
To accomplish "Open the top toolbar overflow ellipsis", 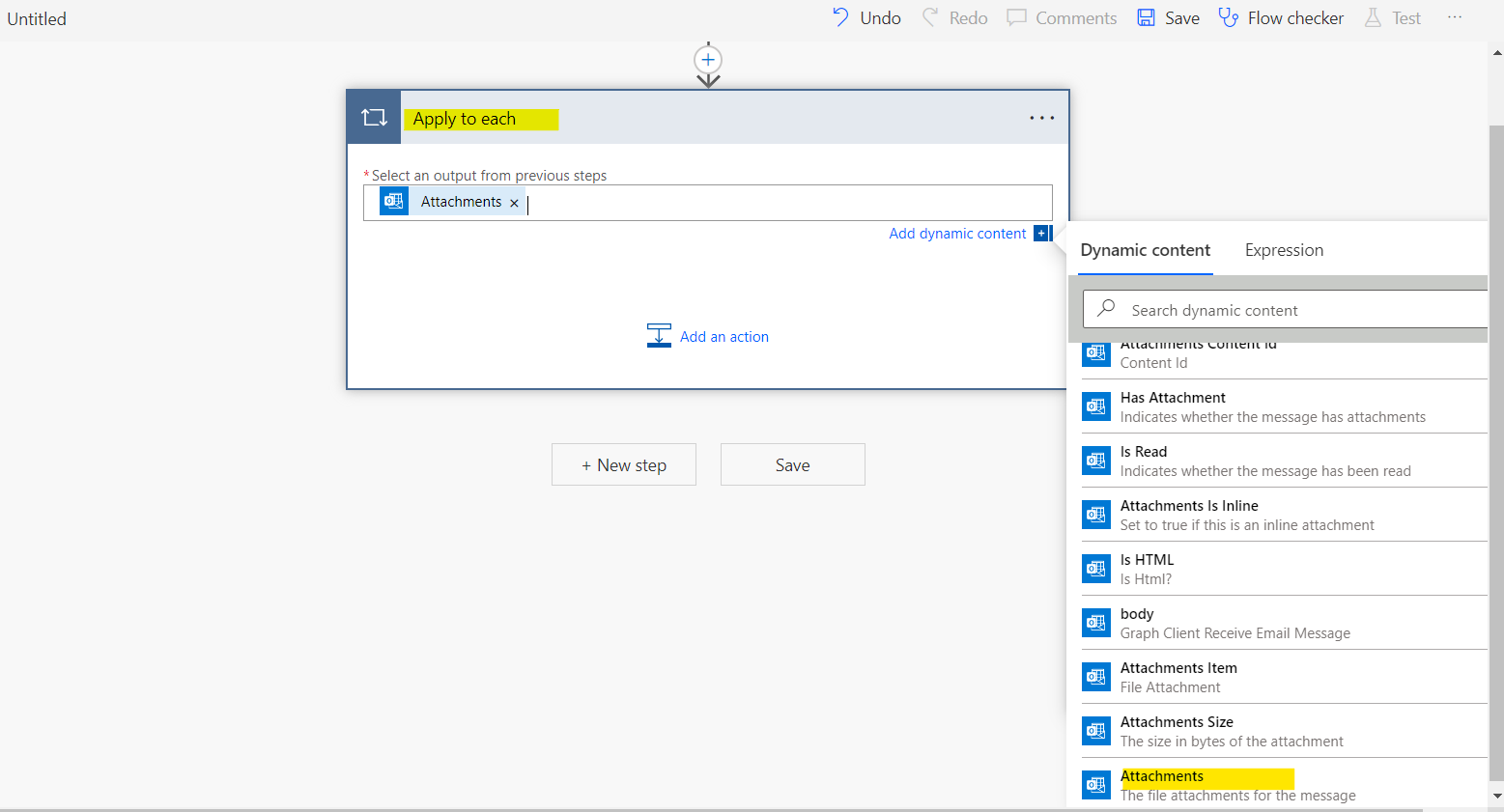I will (1455, 17).
